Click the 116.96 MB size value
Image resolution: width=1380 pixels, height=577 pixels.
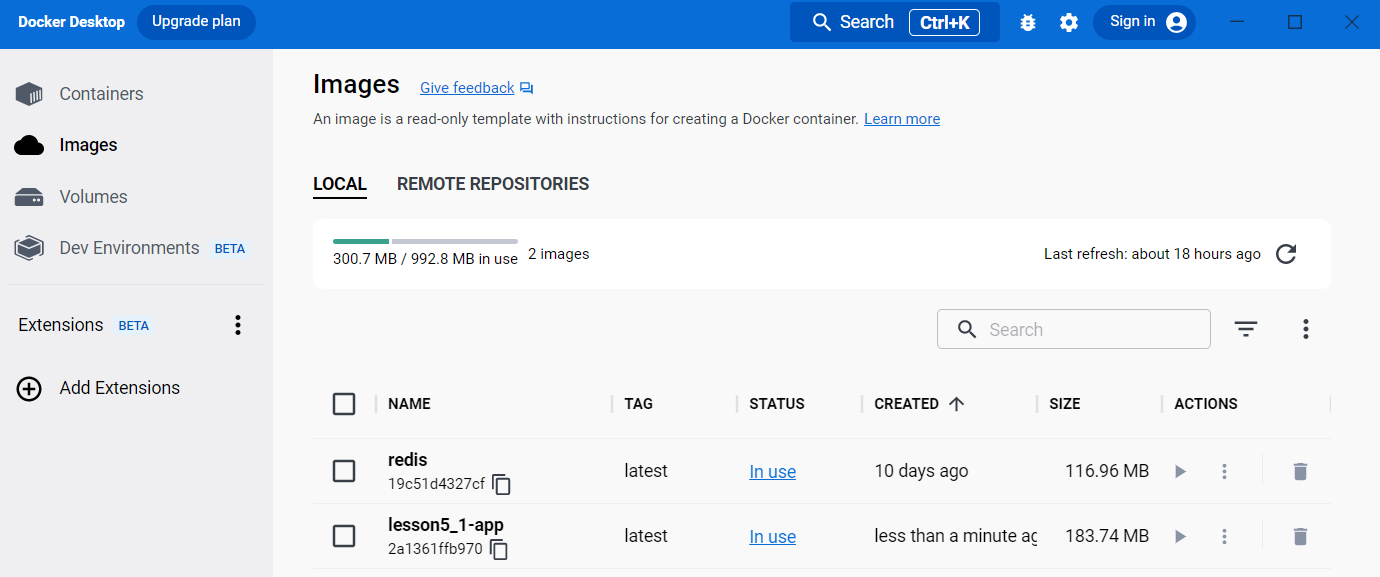(1107, 471)
